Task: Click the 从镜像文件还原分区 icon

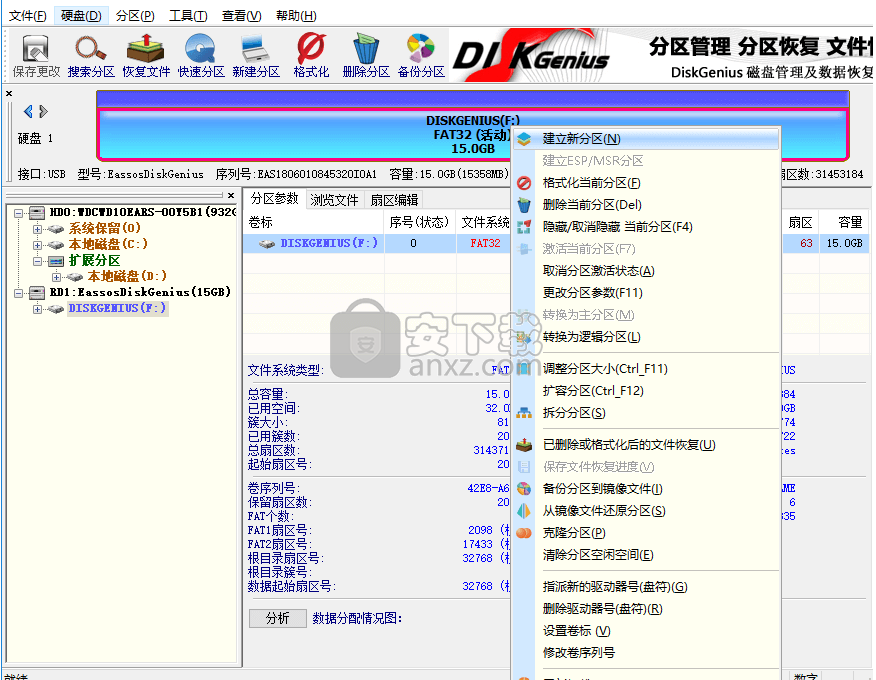Action: [524, 510]
